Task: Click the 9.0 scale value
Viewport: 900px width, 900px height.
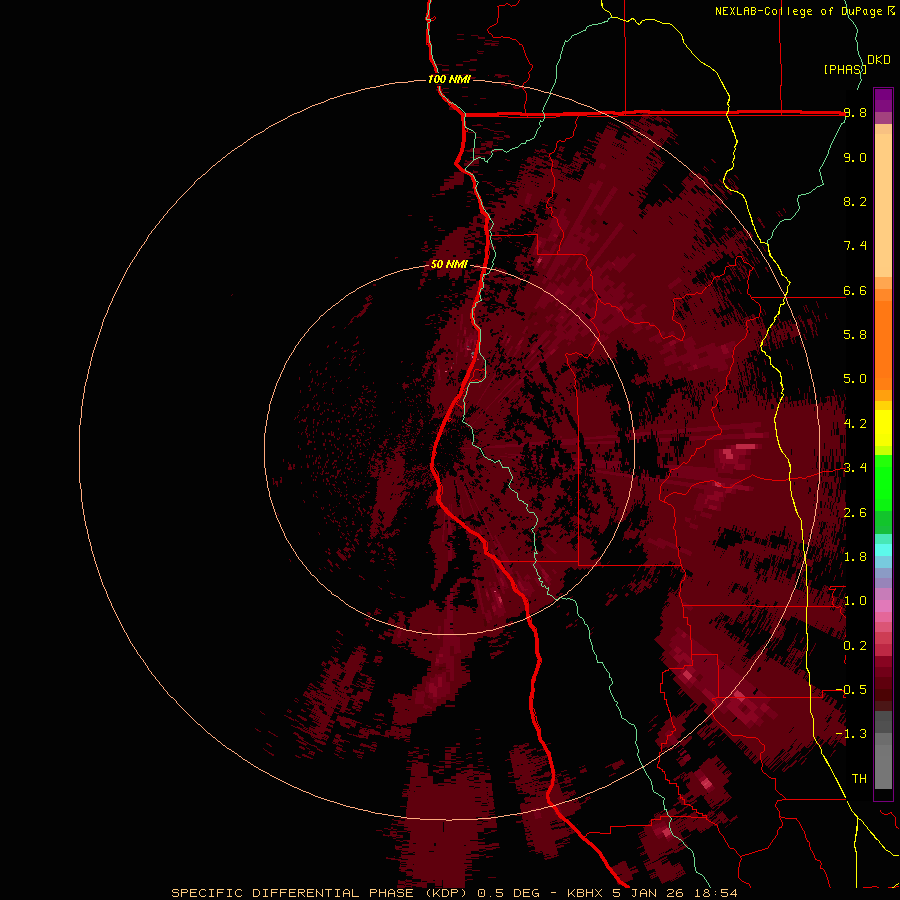Action: point(855,157)
